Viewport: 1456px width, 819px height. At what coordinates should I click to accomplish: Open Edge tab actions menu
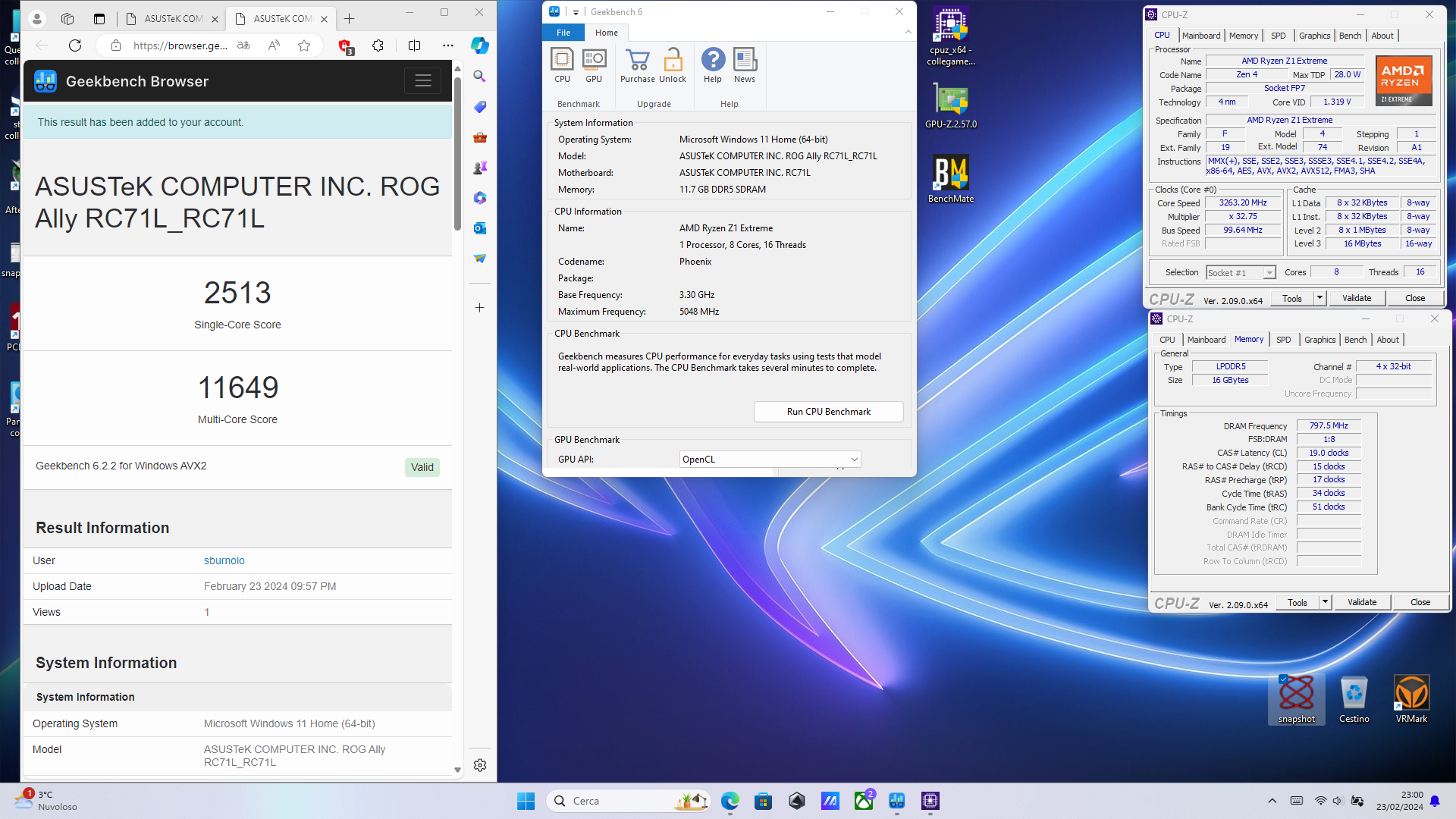[x=99, y=18]
